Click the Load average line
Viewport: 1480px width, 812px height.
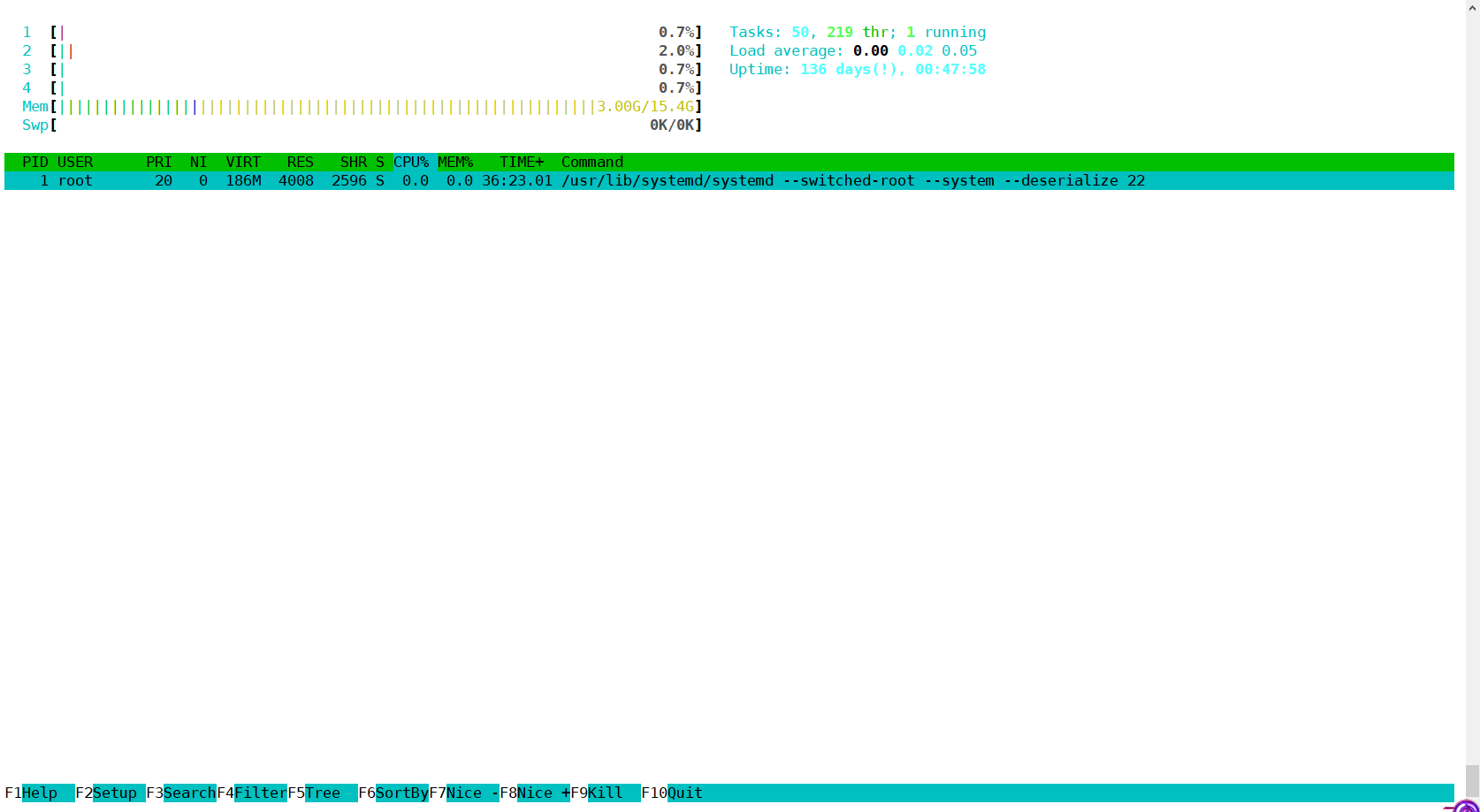(x=853, y=50)
